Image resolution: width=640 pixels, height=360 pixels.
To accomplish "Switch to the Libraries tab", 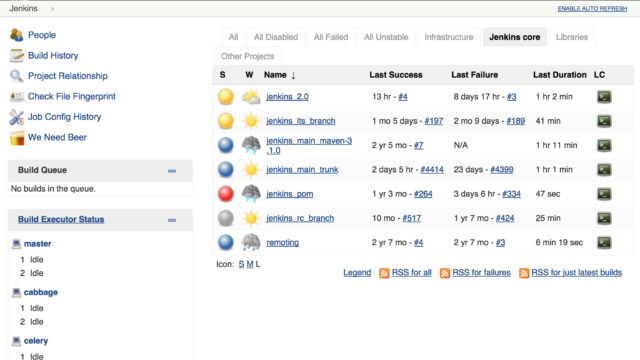I will tap(572, 37).
